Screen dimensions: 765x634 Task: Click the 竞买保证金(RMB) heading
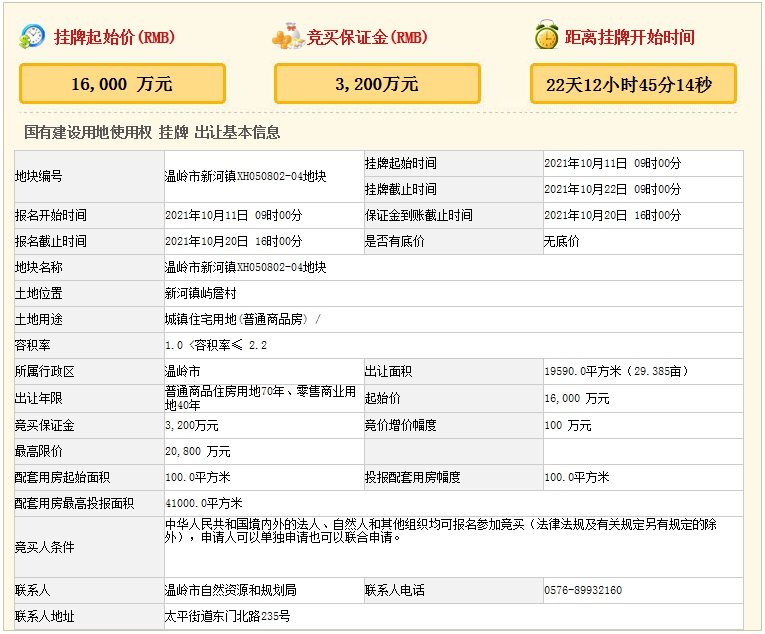click(367, 37)
